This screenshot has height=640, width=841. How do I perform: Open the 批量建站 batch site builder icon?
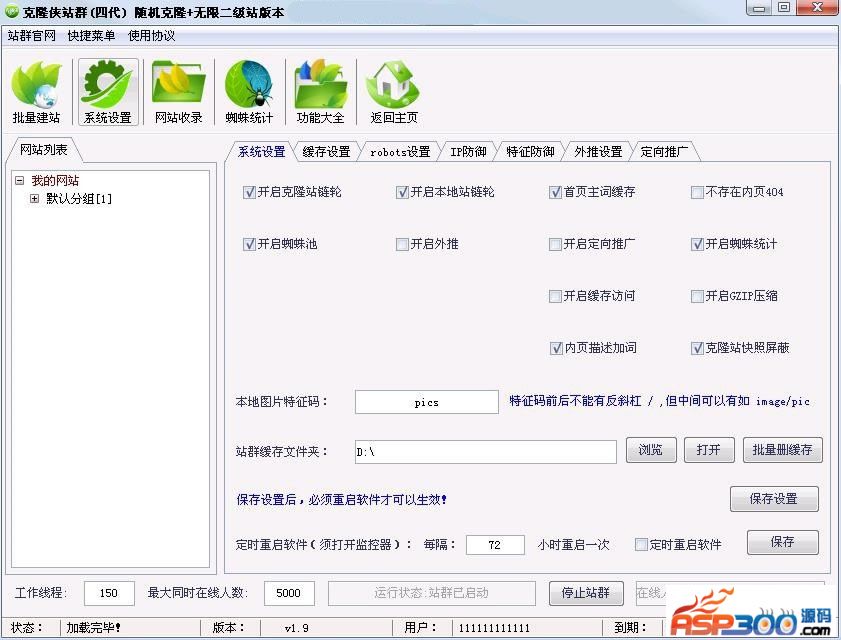tap(36, 92)
